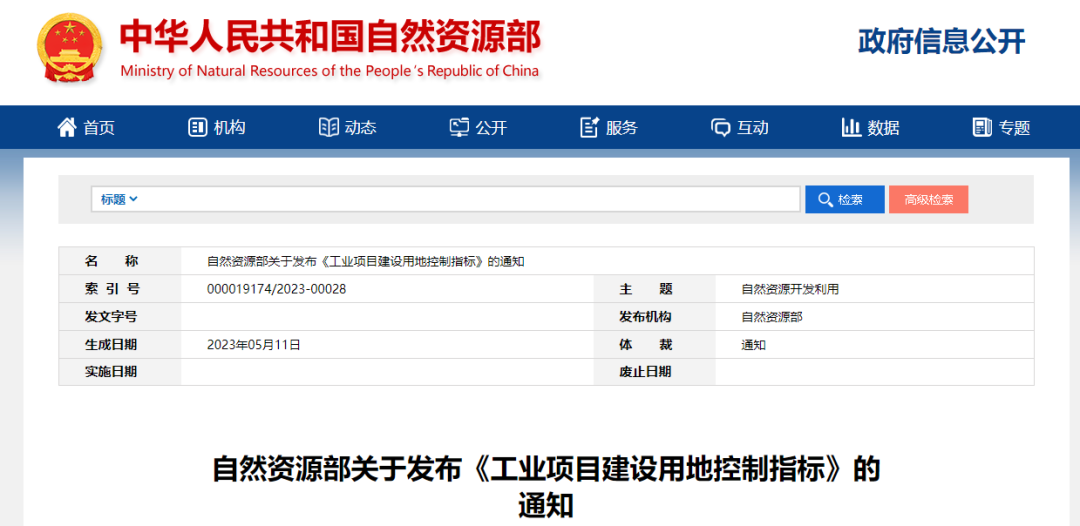
Task: Click the chat bubble icon beside 互动
Action: point(720,127)
